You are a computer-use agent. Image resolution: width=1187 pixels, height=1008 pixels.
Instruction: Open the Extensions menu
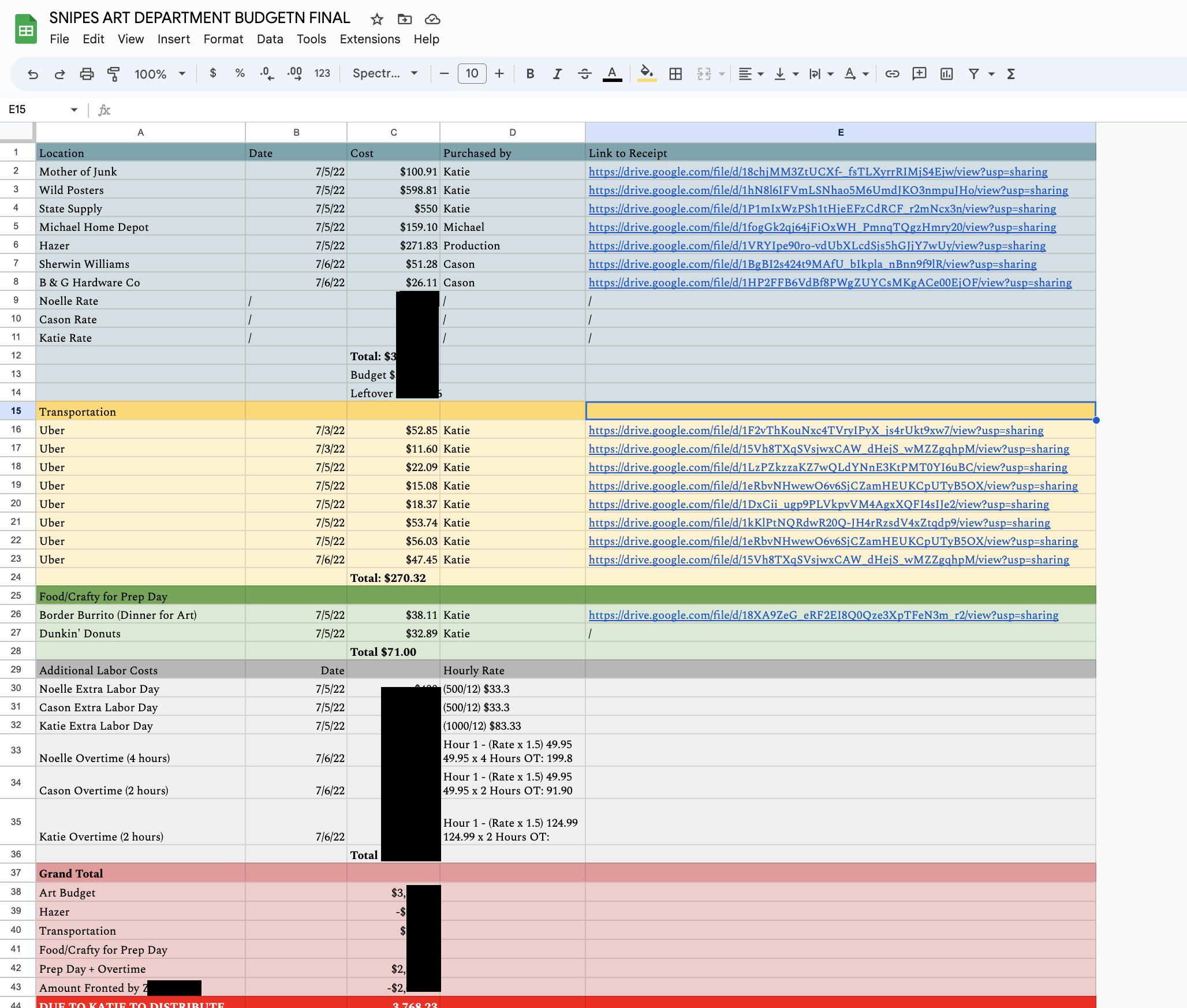[x=369, y=39]
